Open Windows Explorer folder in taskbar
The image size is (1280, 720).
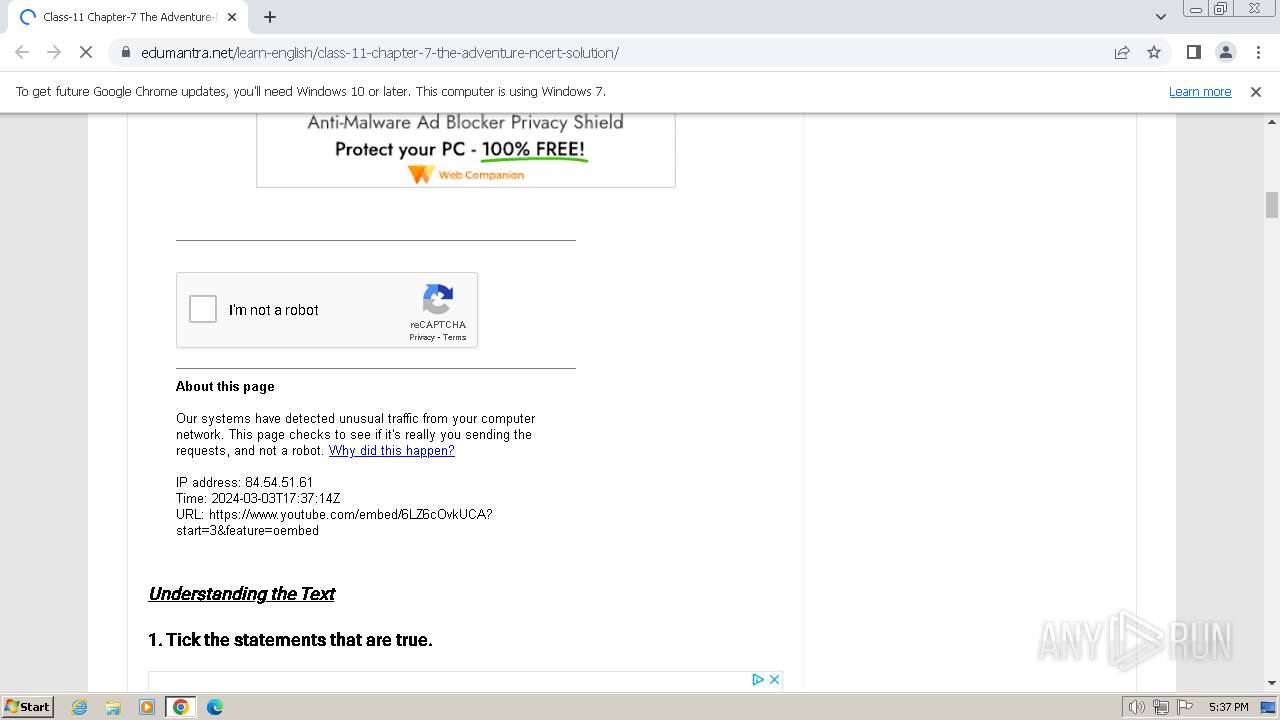point(113,707)
